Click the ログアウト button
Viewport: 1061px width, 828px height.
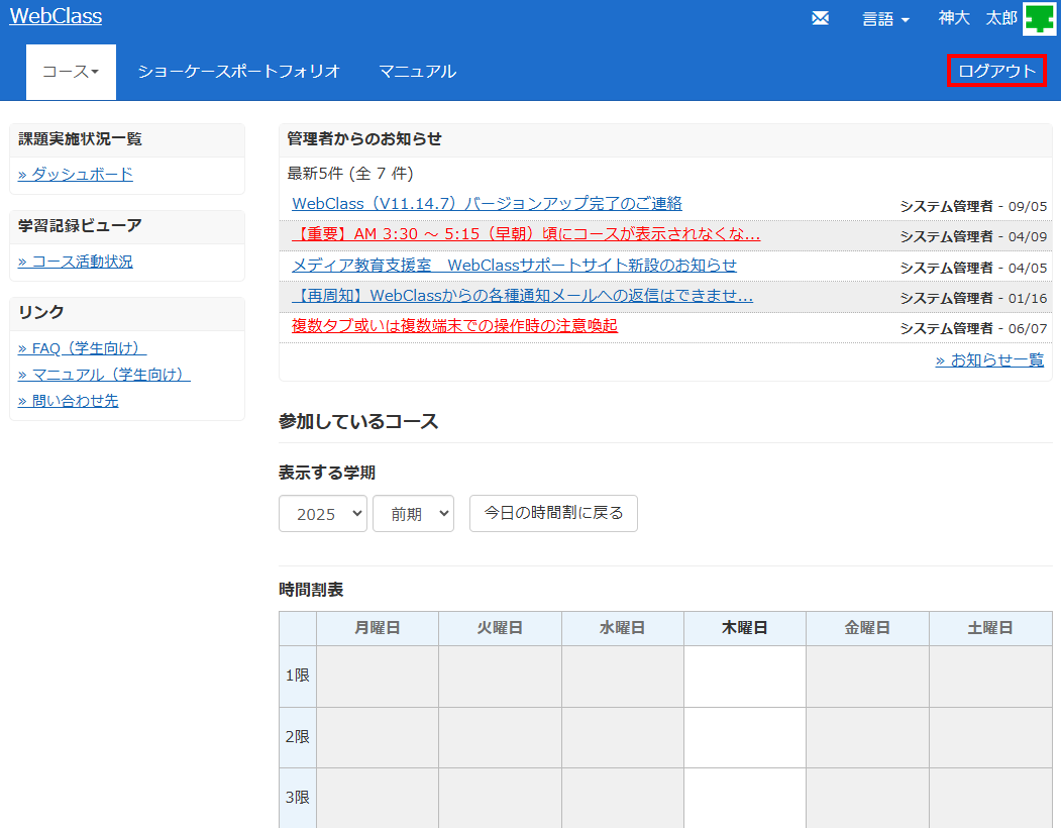pos(996,71)
